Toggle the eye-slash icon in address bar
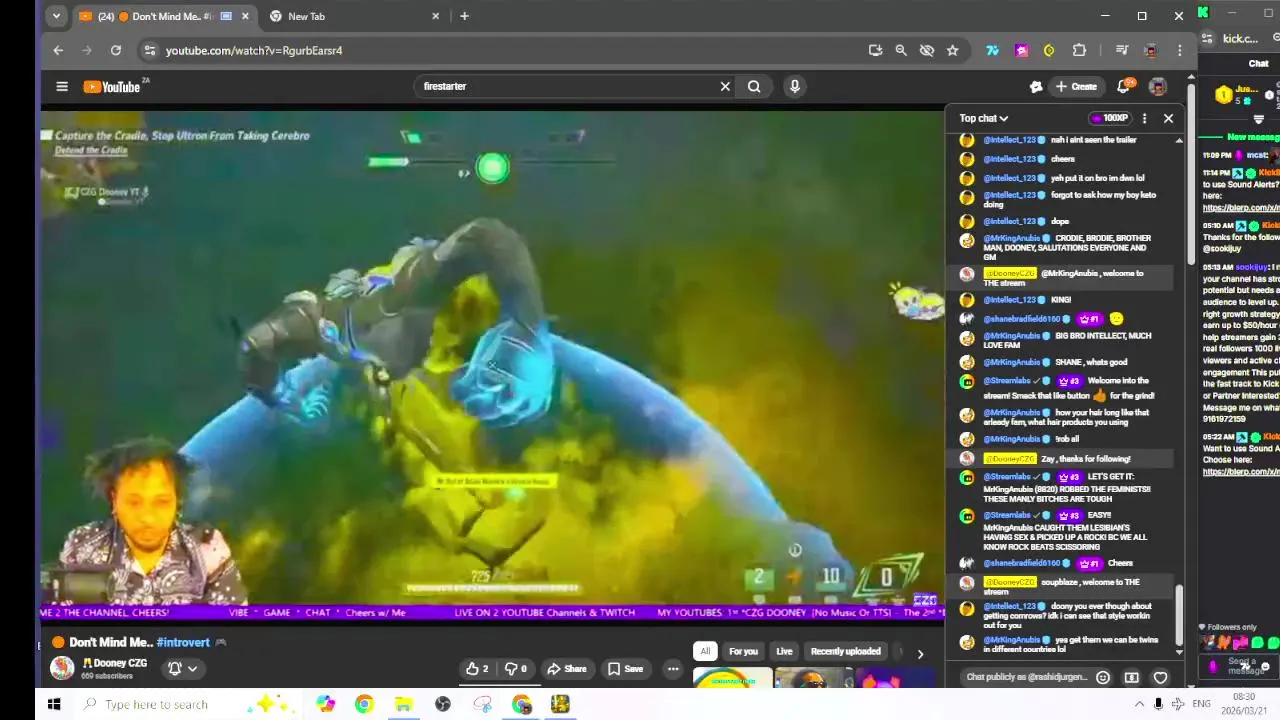1280x720 pixels. click(927, 50)
